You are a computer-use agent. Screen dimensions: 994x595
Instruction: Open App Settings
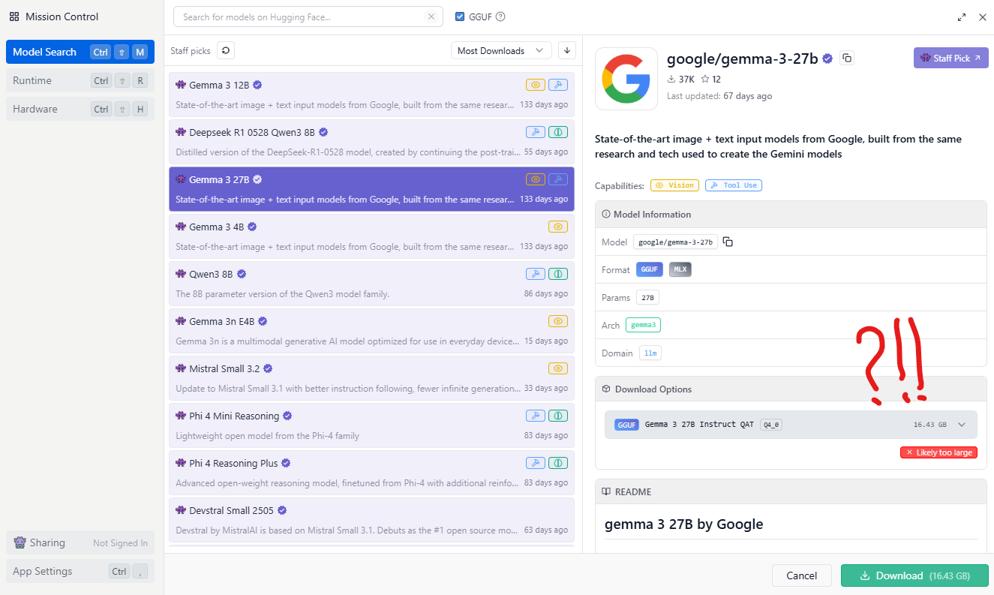click(x=80, y=571)
